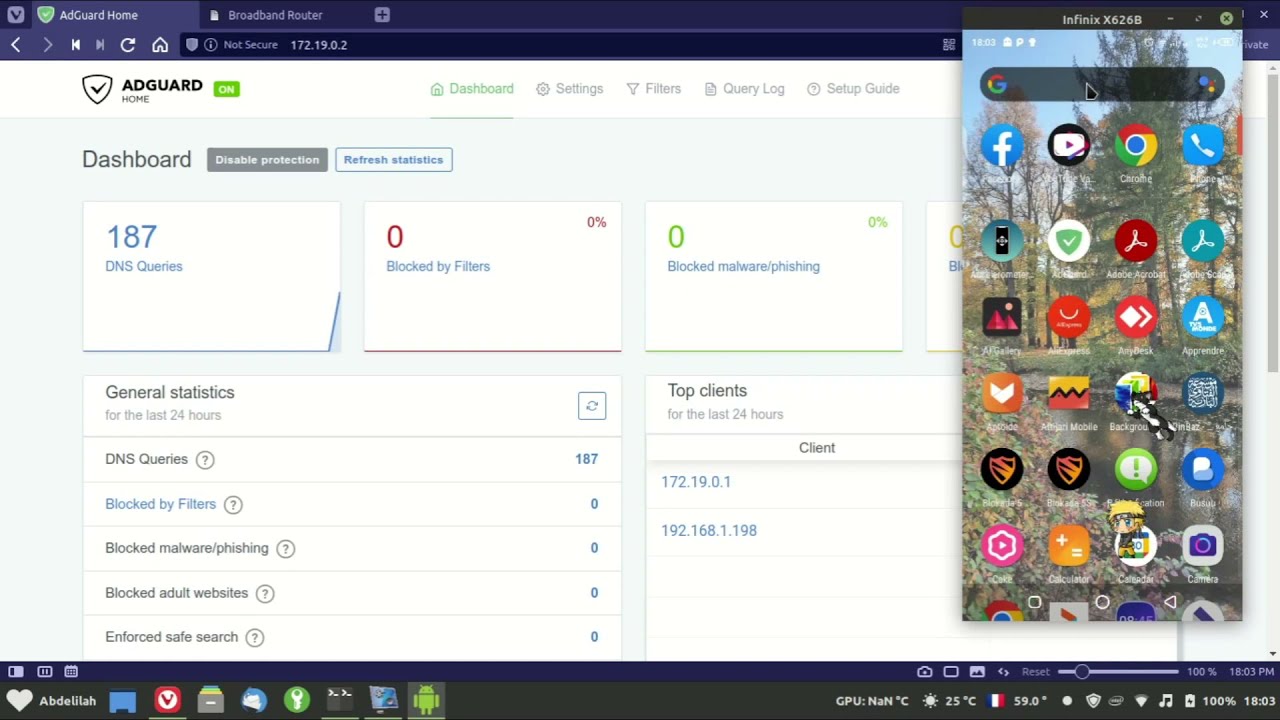Launch Chrome on the Infinix phone
This screenshot has height=720, width=1280.
1135,147
